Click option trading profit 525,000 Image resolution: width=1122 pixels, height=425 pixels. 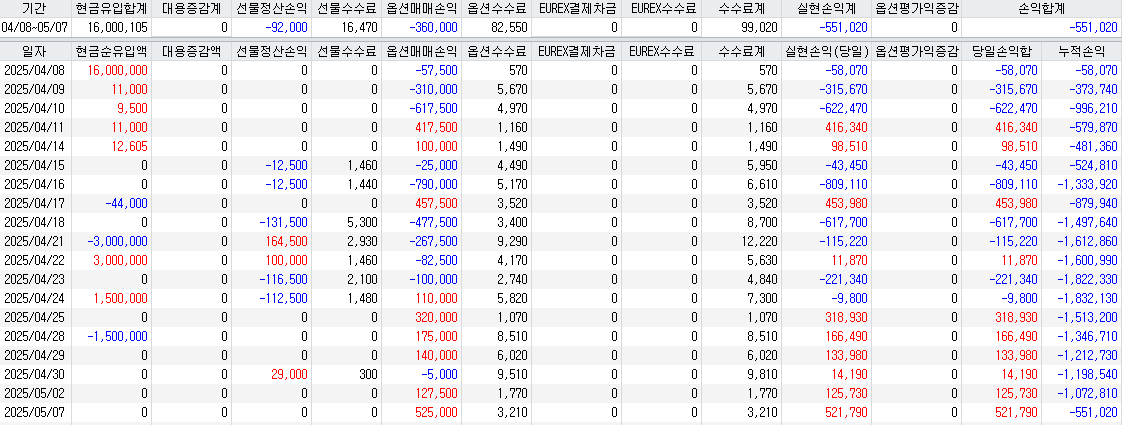coord(436,412)
